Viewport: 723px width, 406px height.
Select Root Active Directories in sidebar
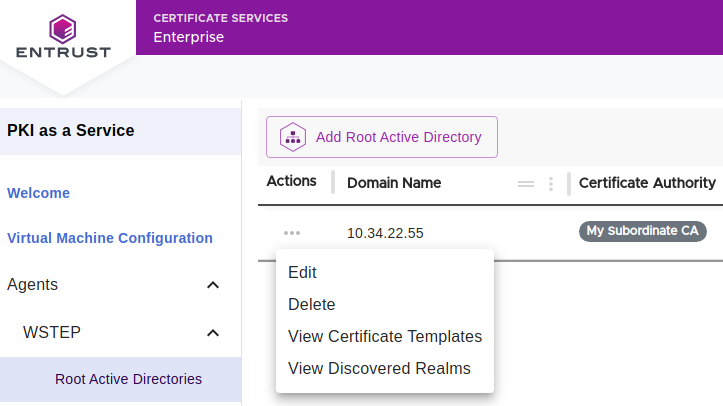[128, 379]
